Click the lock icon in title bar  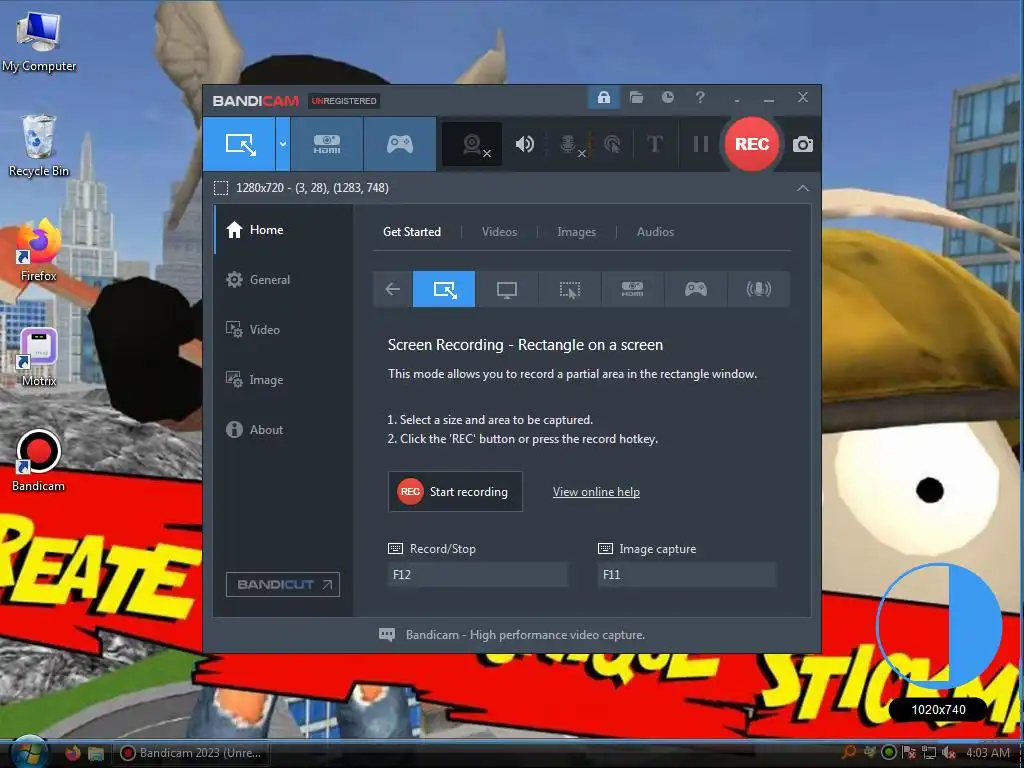(604, 98)
